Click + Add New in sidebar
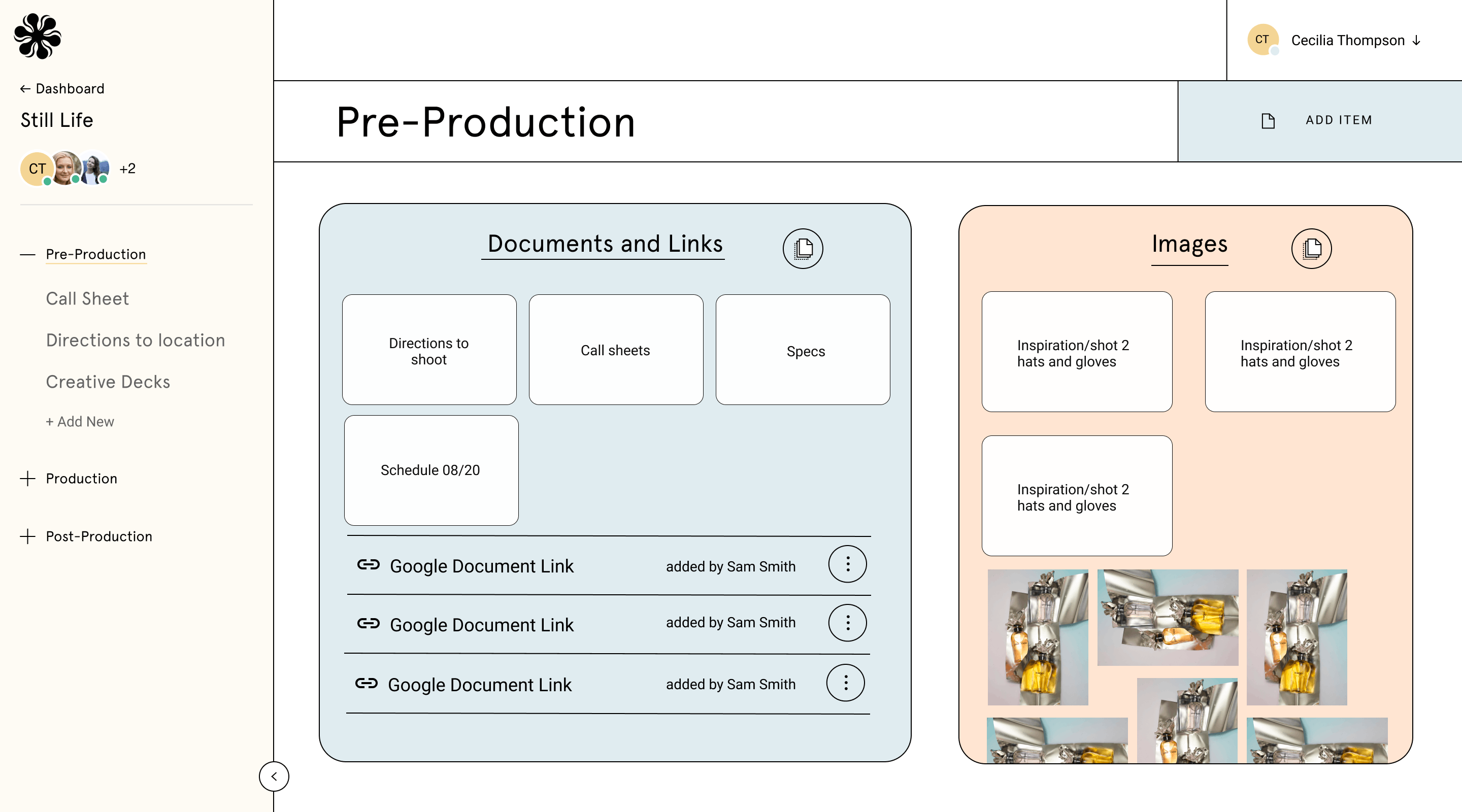This screenshot has width=1462, height=812. [x=80, y=422]
